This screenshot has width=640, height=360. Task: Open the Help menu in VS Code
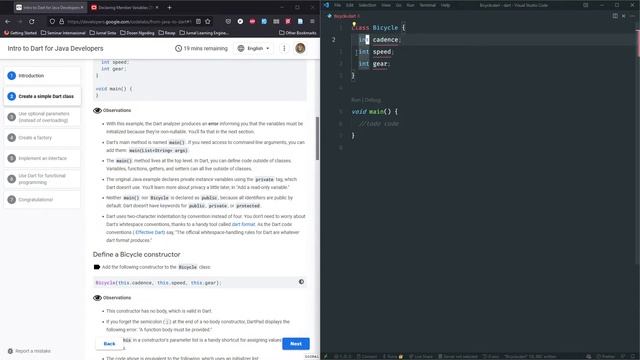(445, 5)
